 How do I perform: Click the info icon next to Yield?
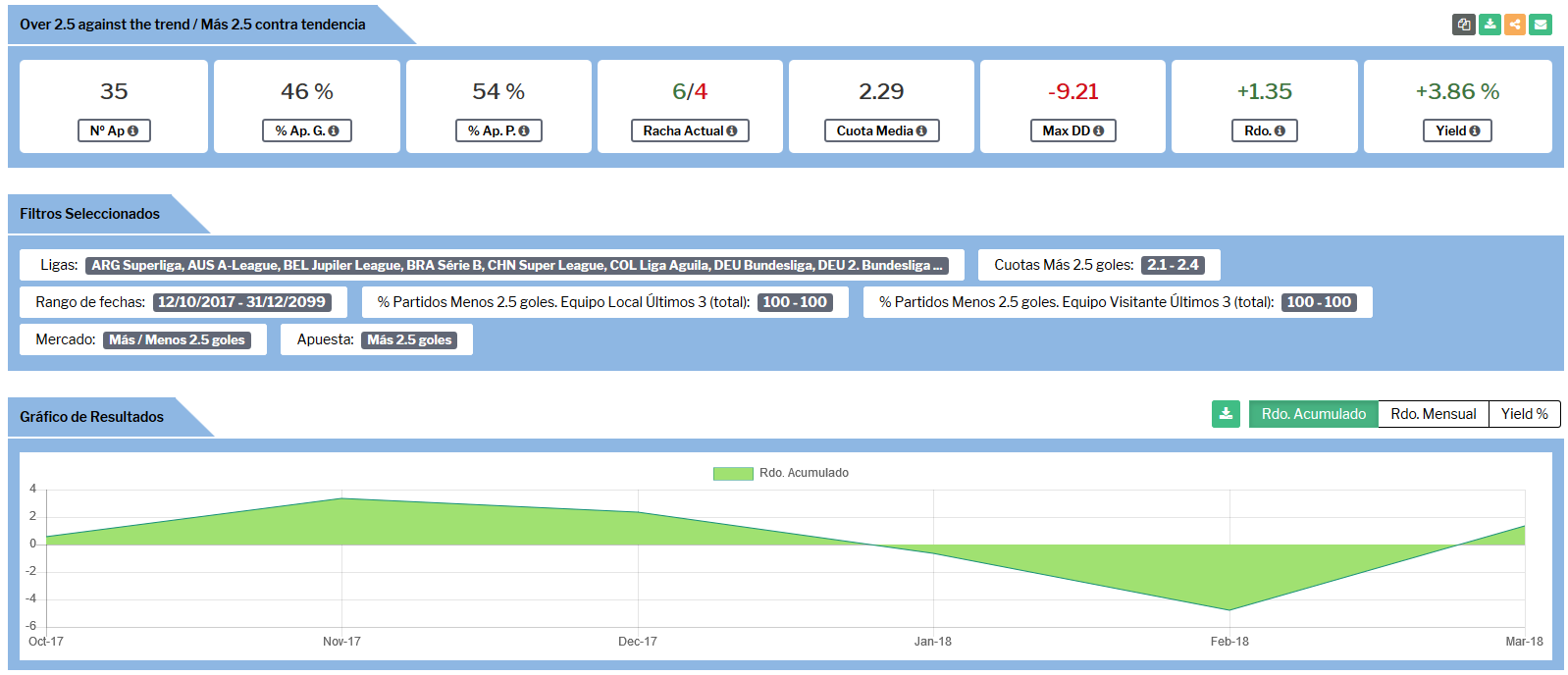1475,131
